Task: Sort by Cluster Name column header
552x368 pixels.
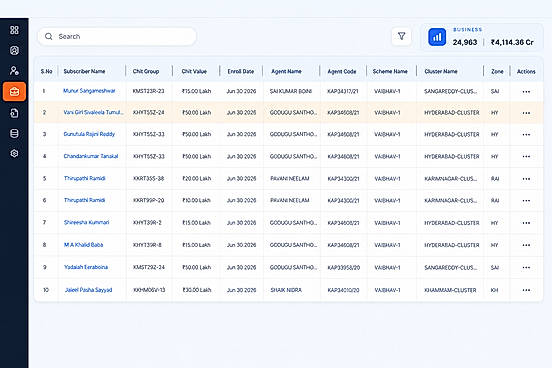Action: point(441,71)
